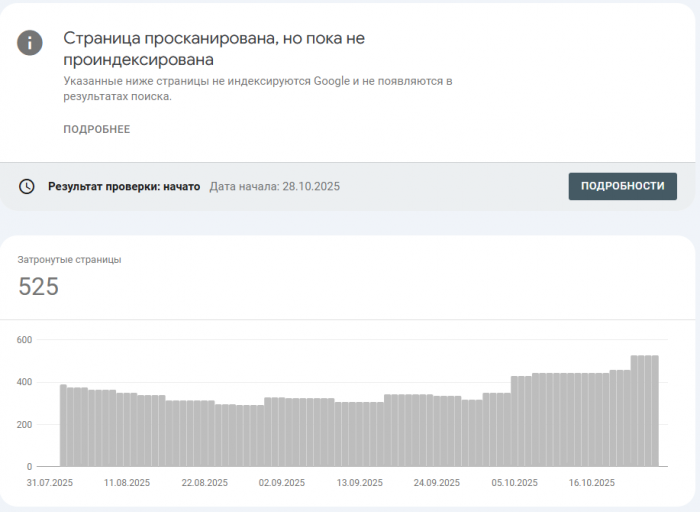Click the 200 axis label

pos(25,425)
